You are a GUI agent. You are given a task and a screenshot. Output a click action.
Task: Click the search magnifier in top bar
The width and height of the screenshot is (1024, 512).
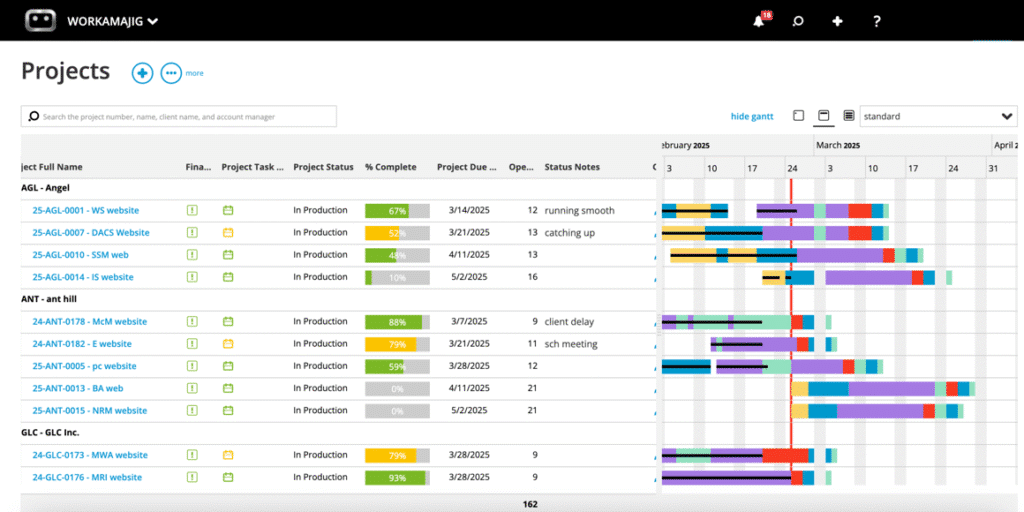click(x=798, y=21)
